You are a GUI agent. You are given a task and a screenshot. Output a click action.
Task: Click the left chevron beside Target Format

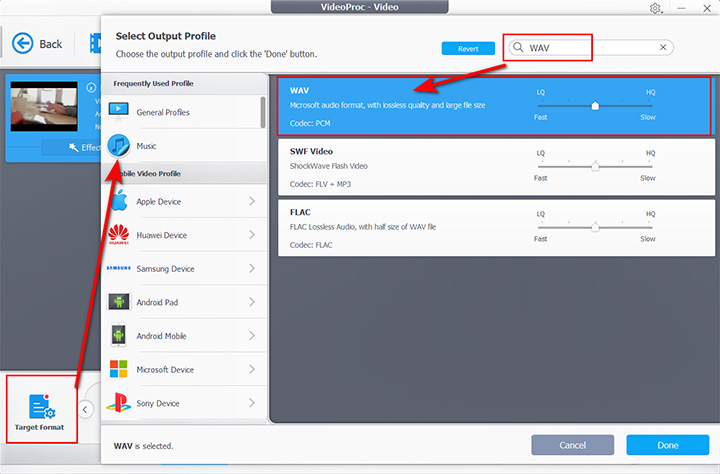pyautogui.click(x=85, y=409)
